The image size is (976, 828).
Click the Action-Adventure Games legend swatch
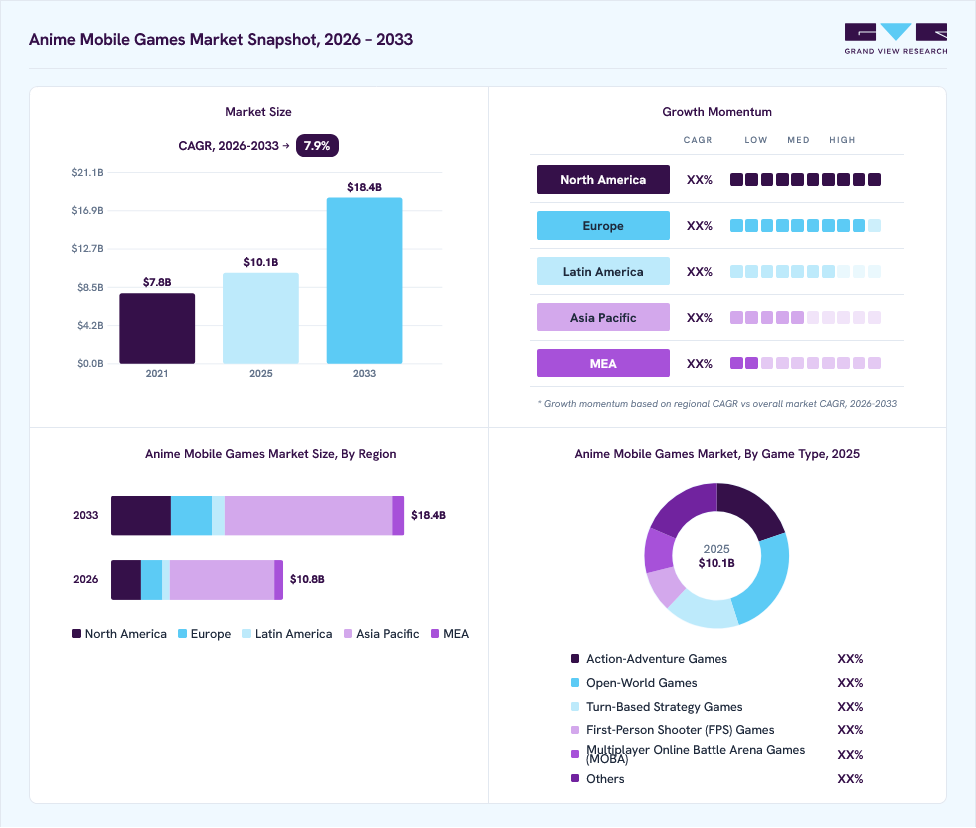[575, 659]
